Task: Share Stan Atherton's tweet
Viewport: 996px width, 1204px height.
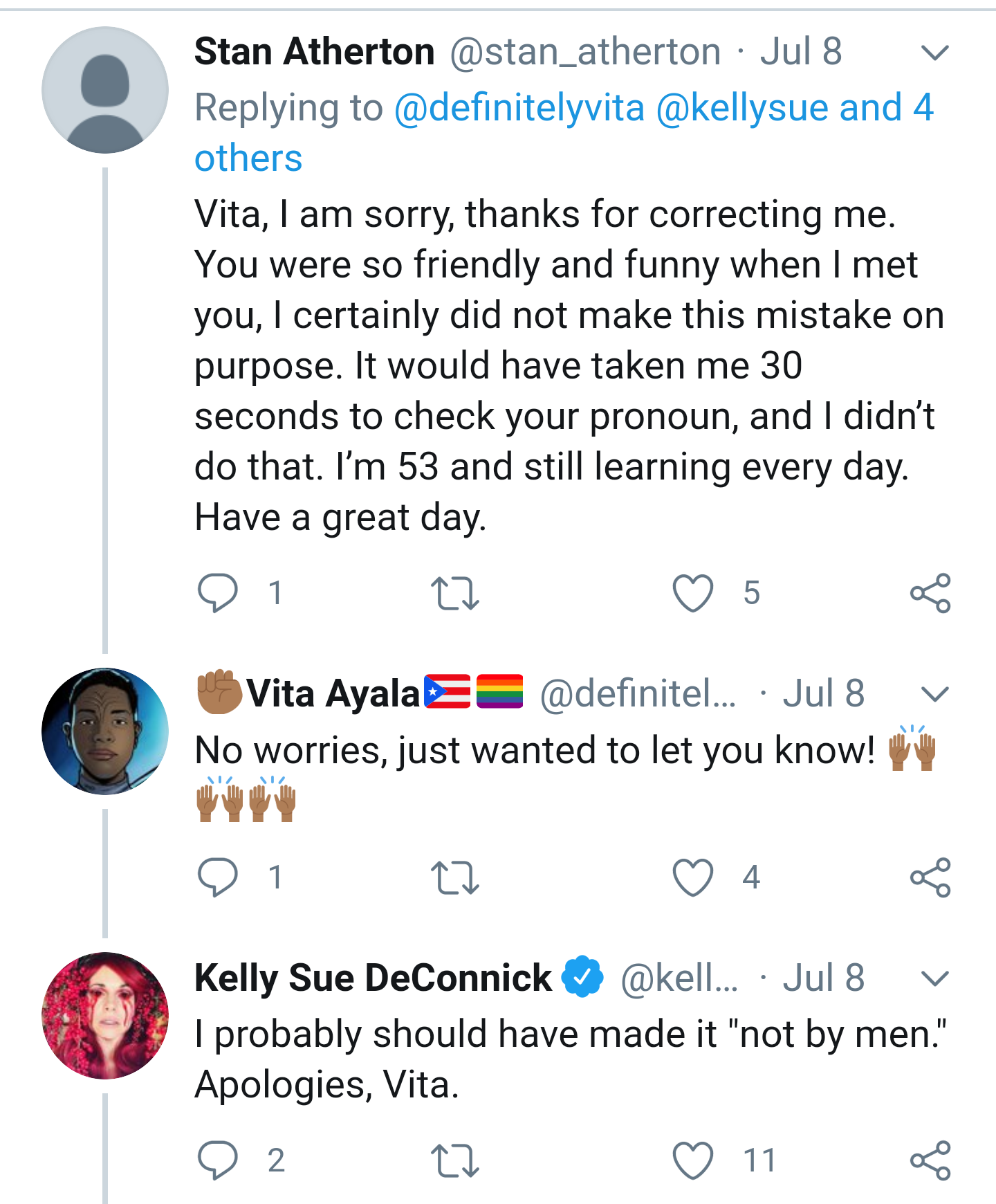Action: (930, 593)
